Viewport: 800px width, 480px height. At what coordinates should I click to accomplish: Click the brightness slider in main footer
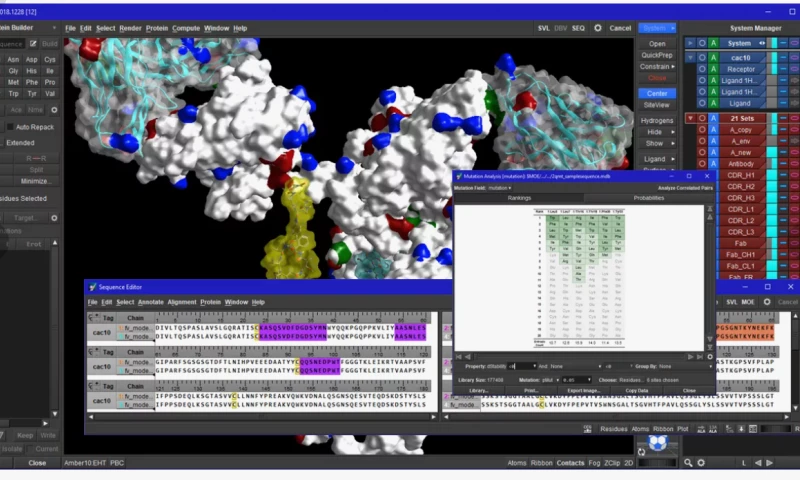pos(657,463)
